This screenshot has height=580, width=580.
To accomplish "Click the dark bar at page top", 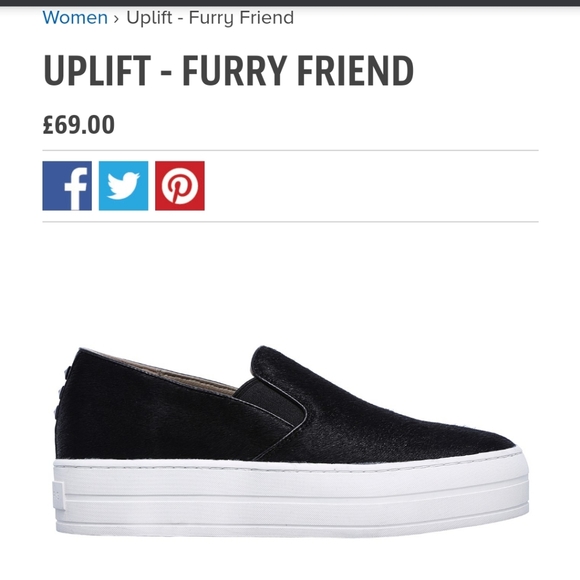I will pyautogui.click(x=290, y=3).
